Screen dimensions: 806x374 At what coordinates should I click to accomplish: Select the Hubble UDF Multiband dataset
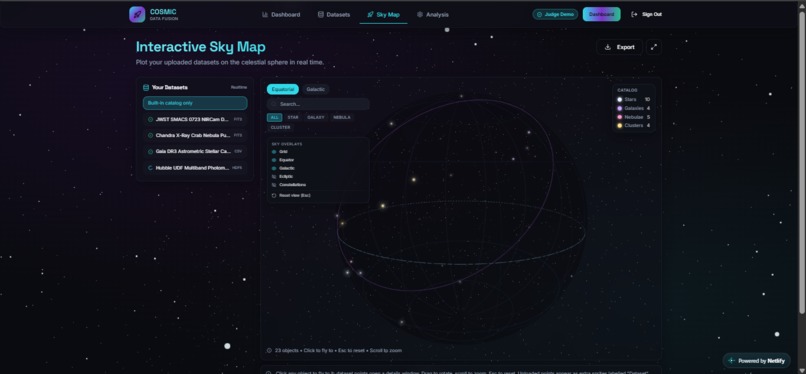[195, 167]
